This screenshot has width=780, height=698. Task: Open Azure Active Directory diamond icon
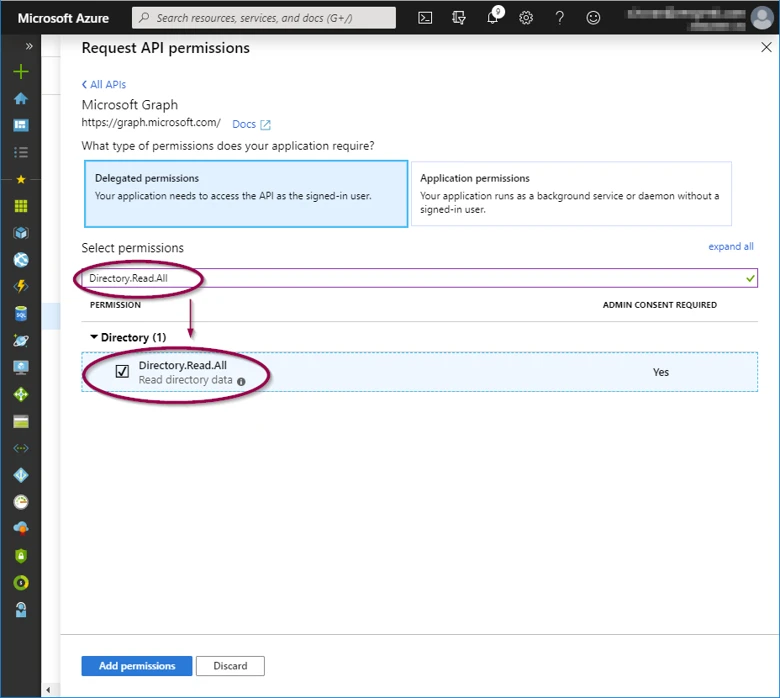click(21, 475)
